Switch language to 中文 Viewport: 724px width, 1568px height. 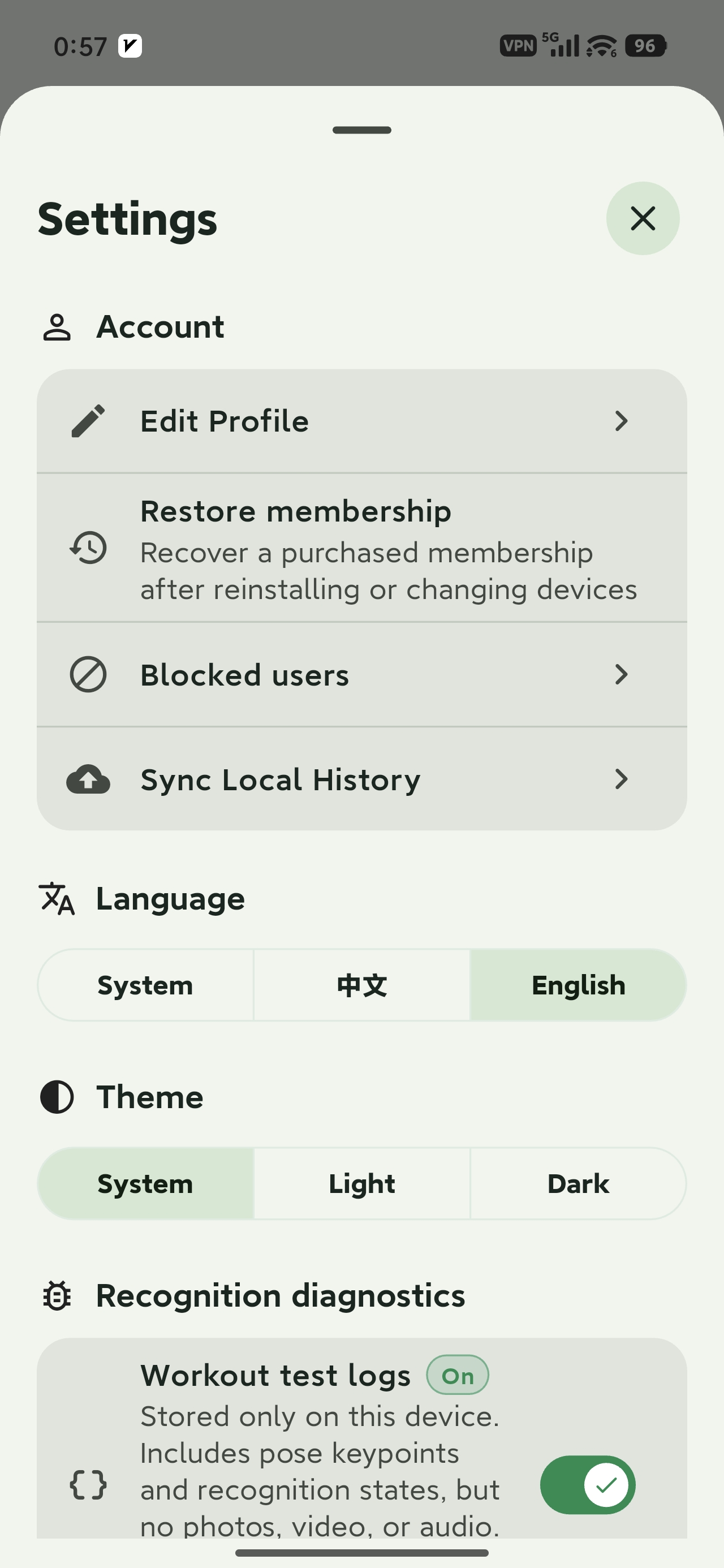361,985
